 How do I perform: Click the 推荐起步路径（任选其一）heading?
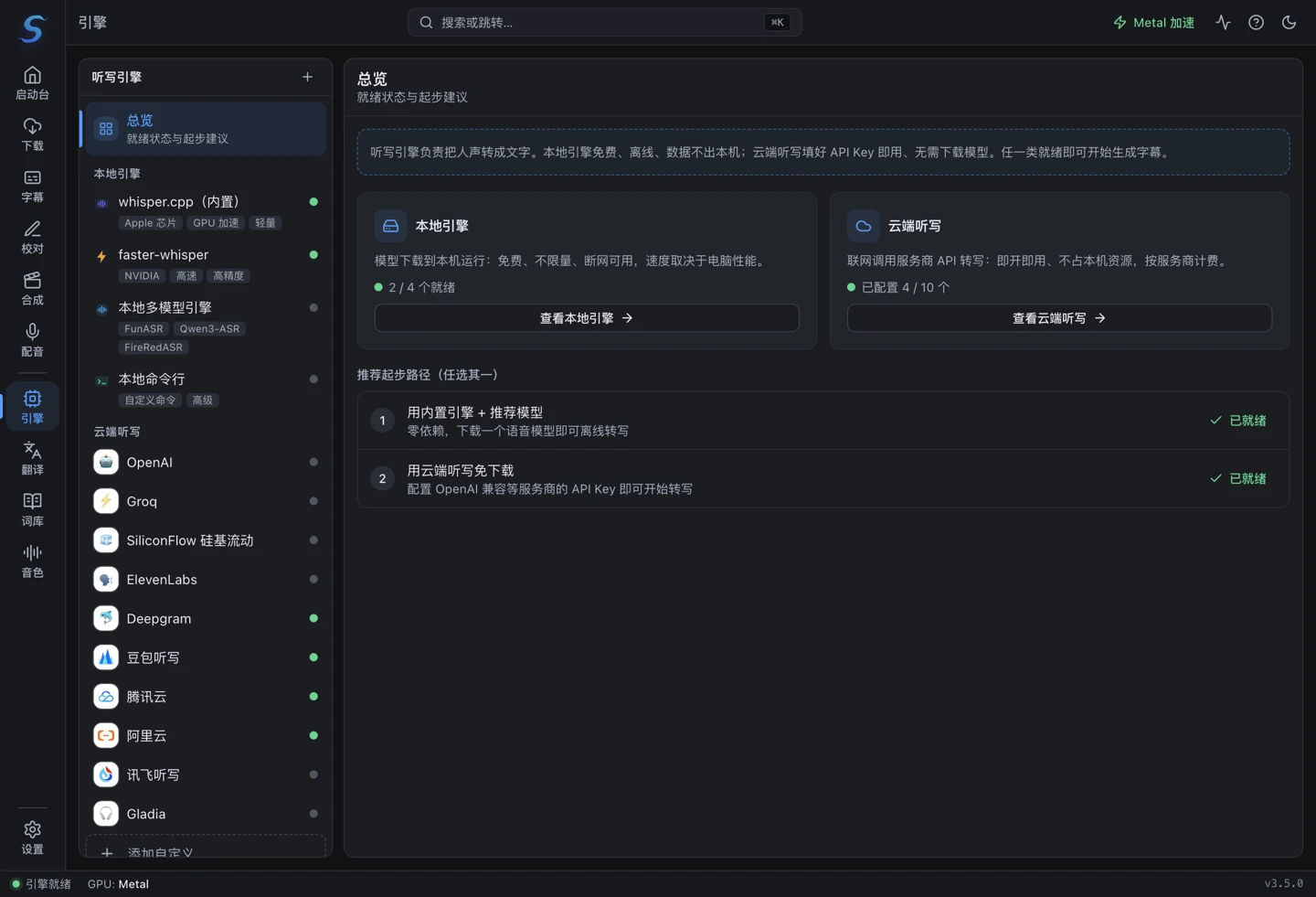[x=428, y=375]
